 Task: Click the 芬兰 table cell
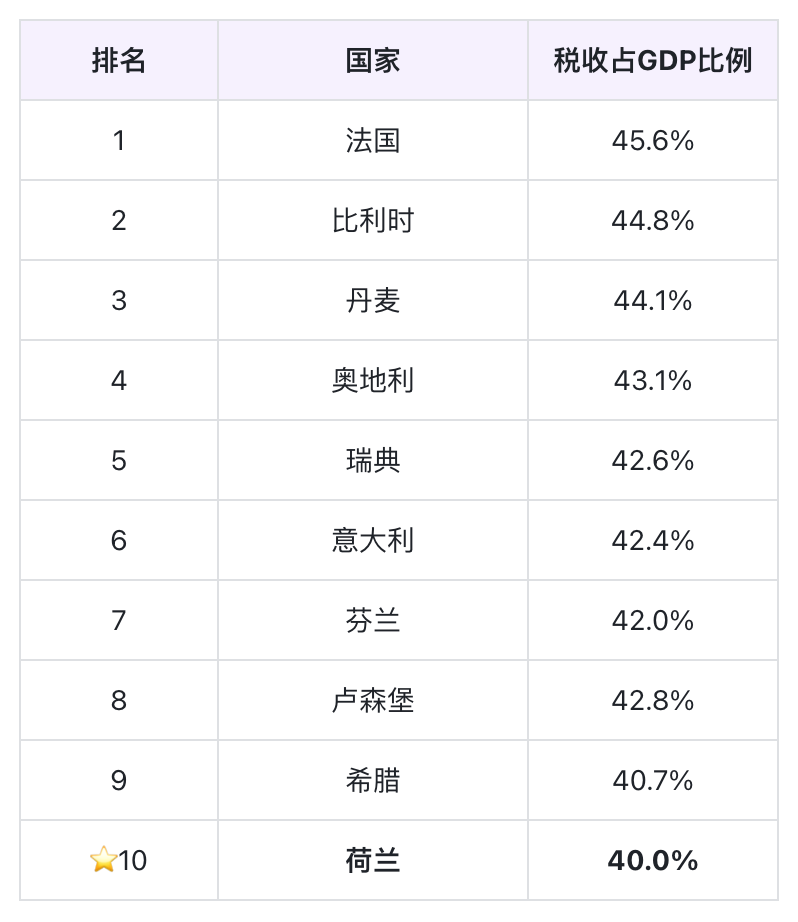point(373,620)
